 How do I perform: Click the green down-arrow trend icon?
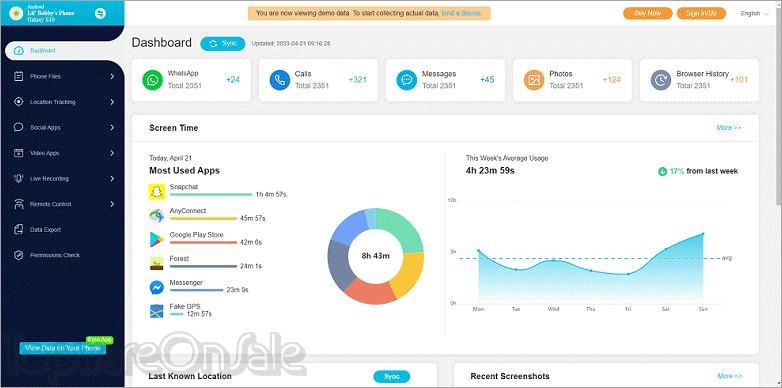pos(662,171)
